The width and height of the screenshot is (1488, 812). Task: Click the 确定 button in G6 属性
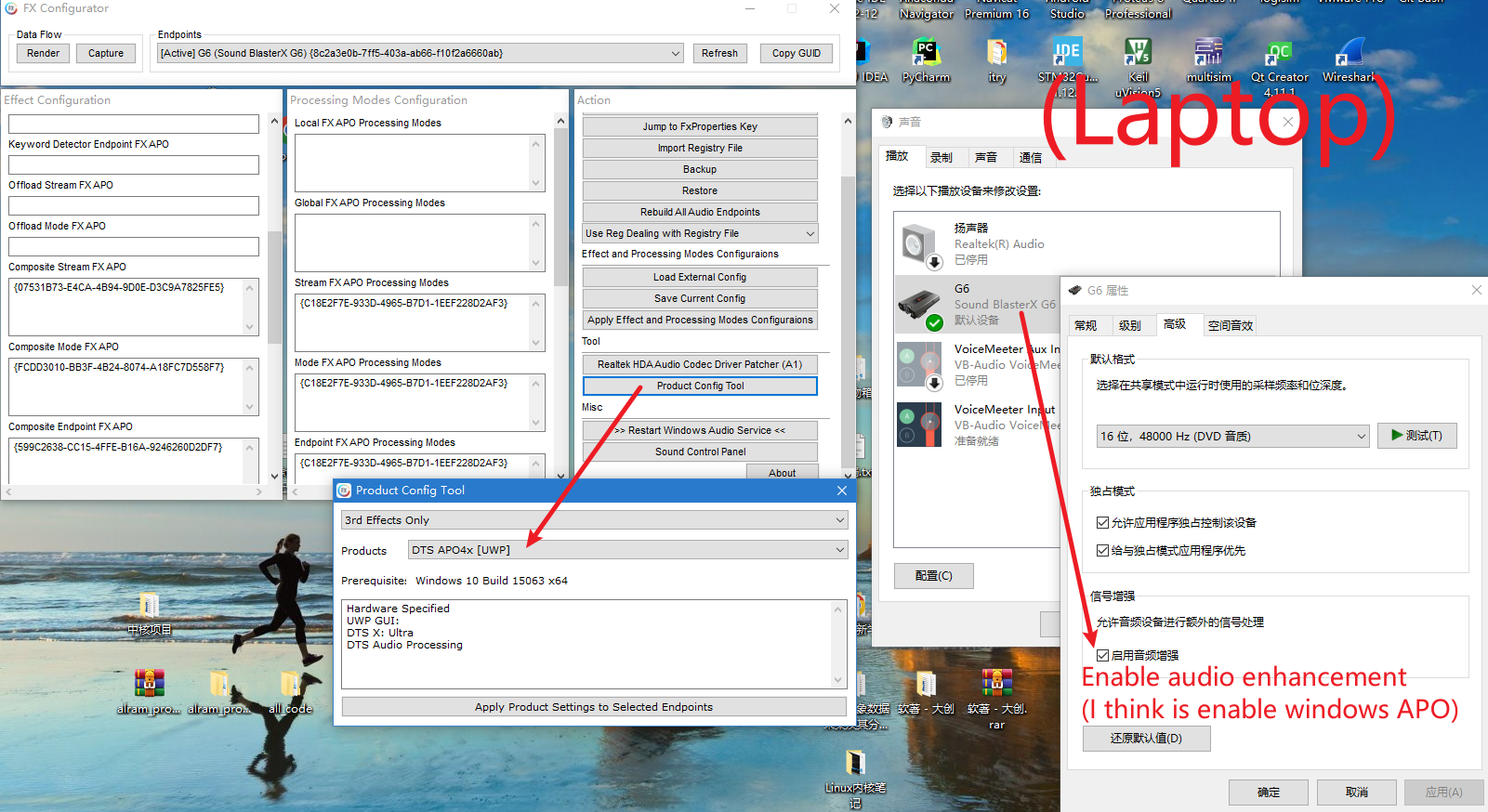click(x=1268, y=792)
